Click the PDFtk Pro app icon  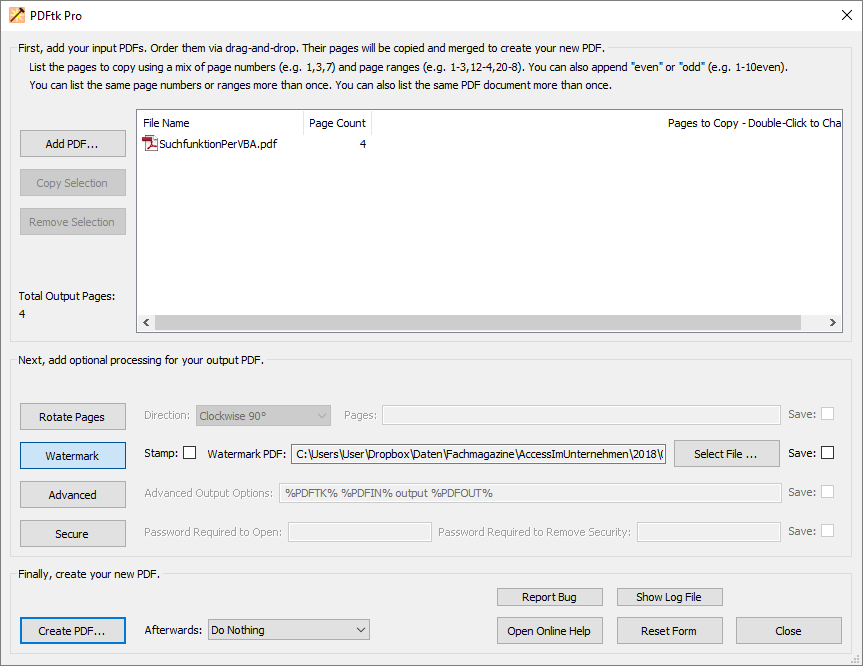(x=17, y=15)
